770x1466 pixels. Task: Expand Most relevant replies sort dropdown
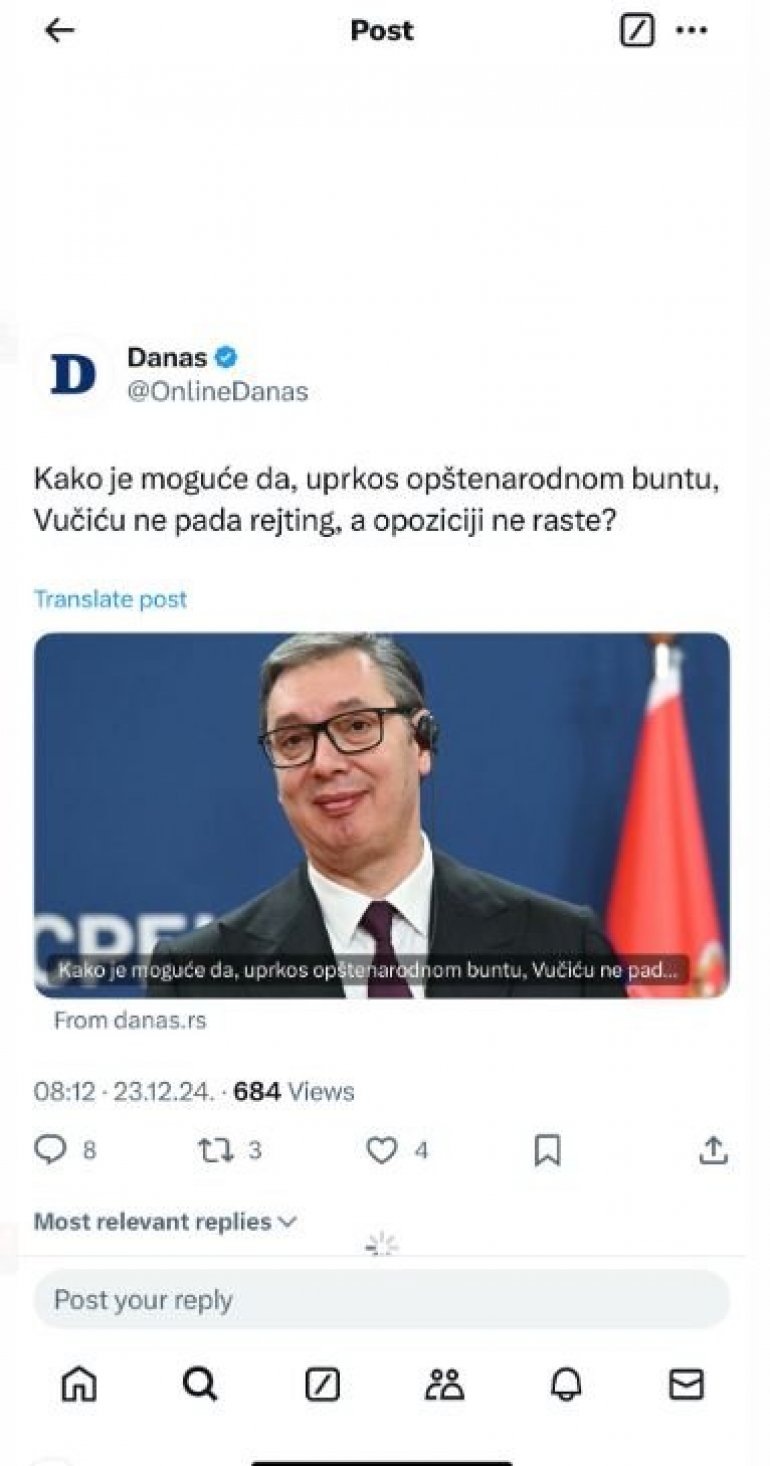pyautogui.click(x=166, y=1222)
